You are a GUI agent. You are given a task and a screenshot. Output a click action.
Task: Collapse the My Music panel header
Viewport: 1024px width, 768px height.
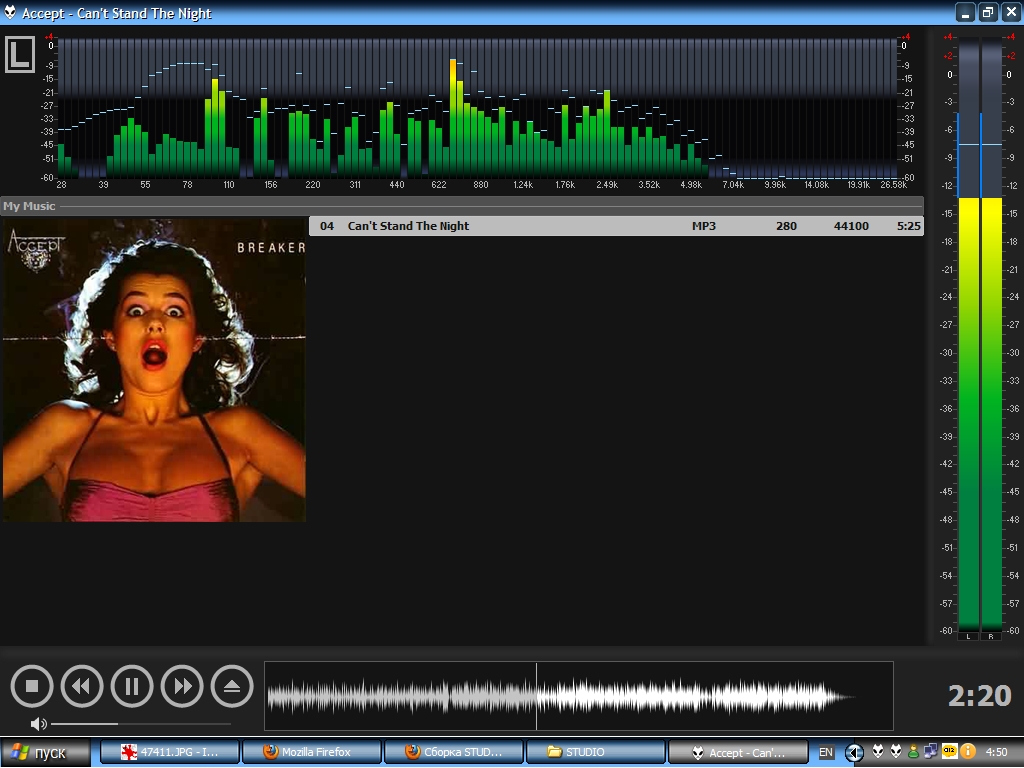30,206
